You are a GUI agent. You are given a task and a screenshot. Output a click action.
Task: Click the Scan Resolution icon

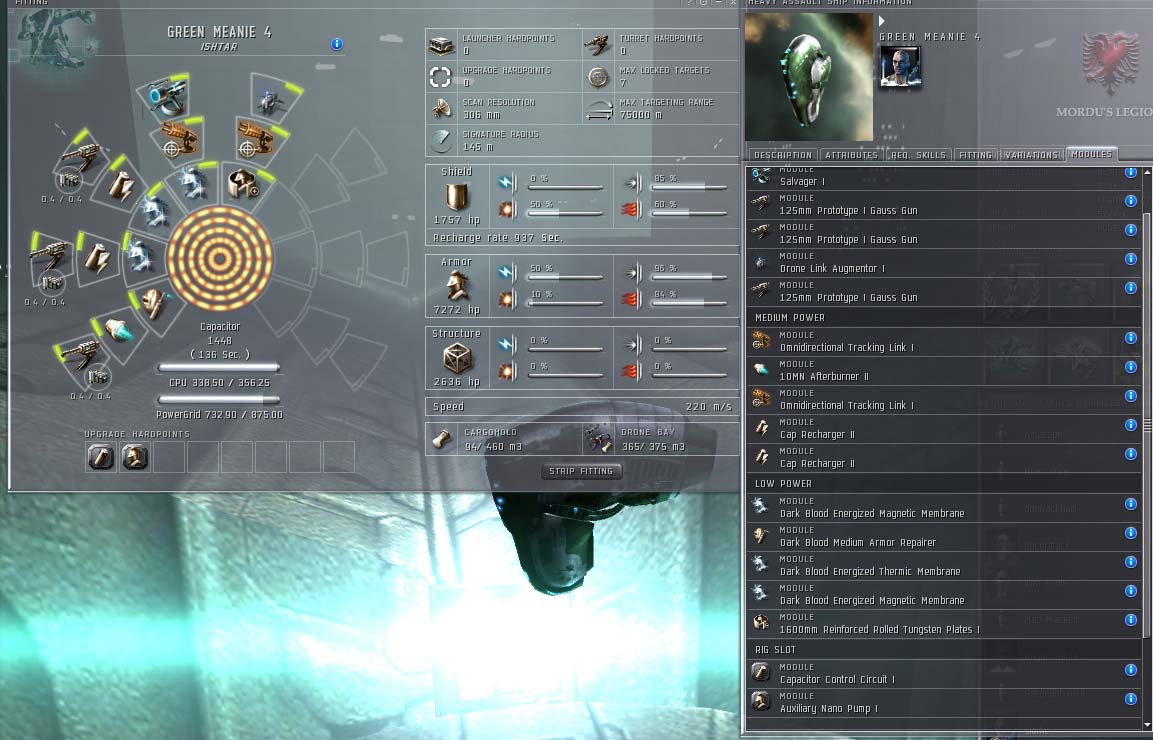pyautogui.click(x=441, y=109)
